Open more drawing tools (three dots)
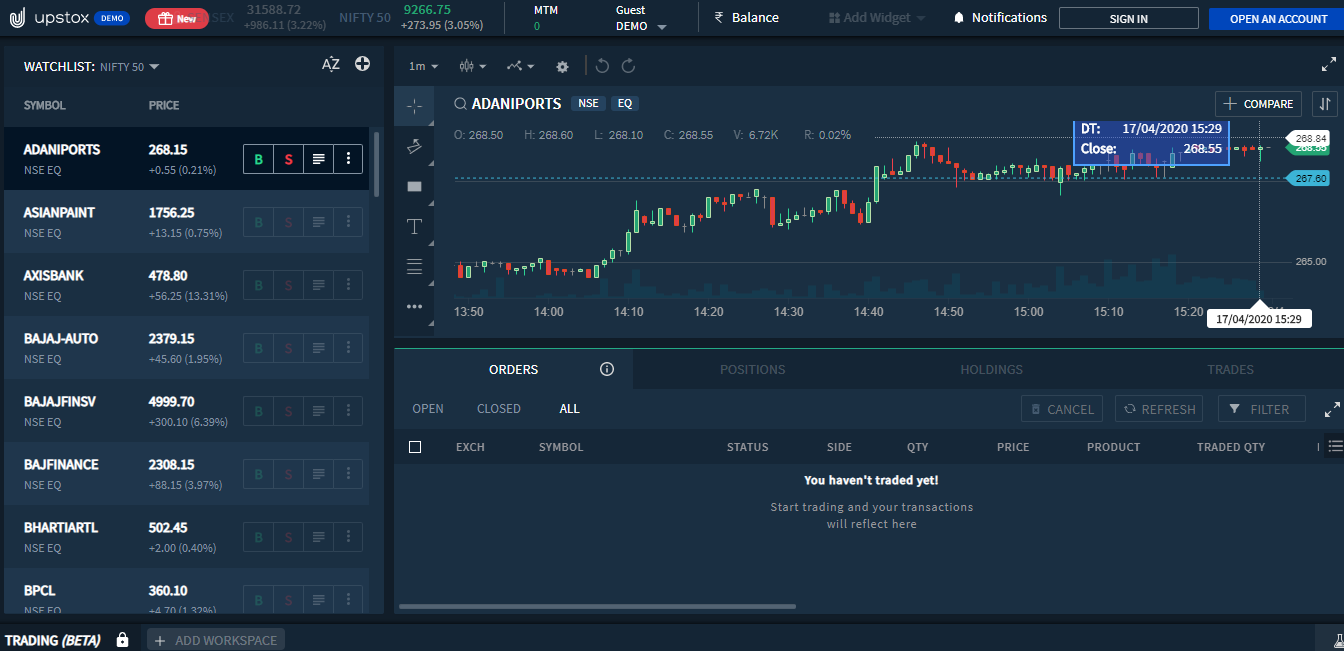 point(415,306)
